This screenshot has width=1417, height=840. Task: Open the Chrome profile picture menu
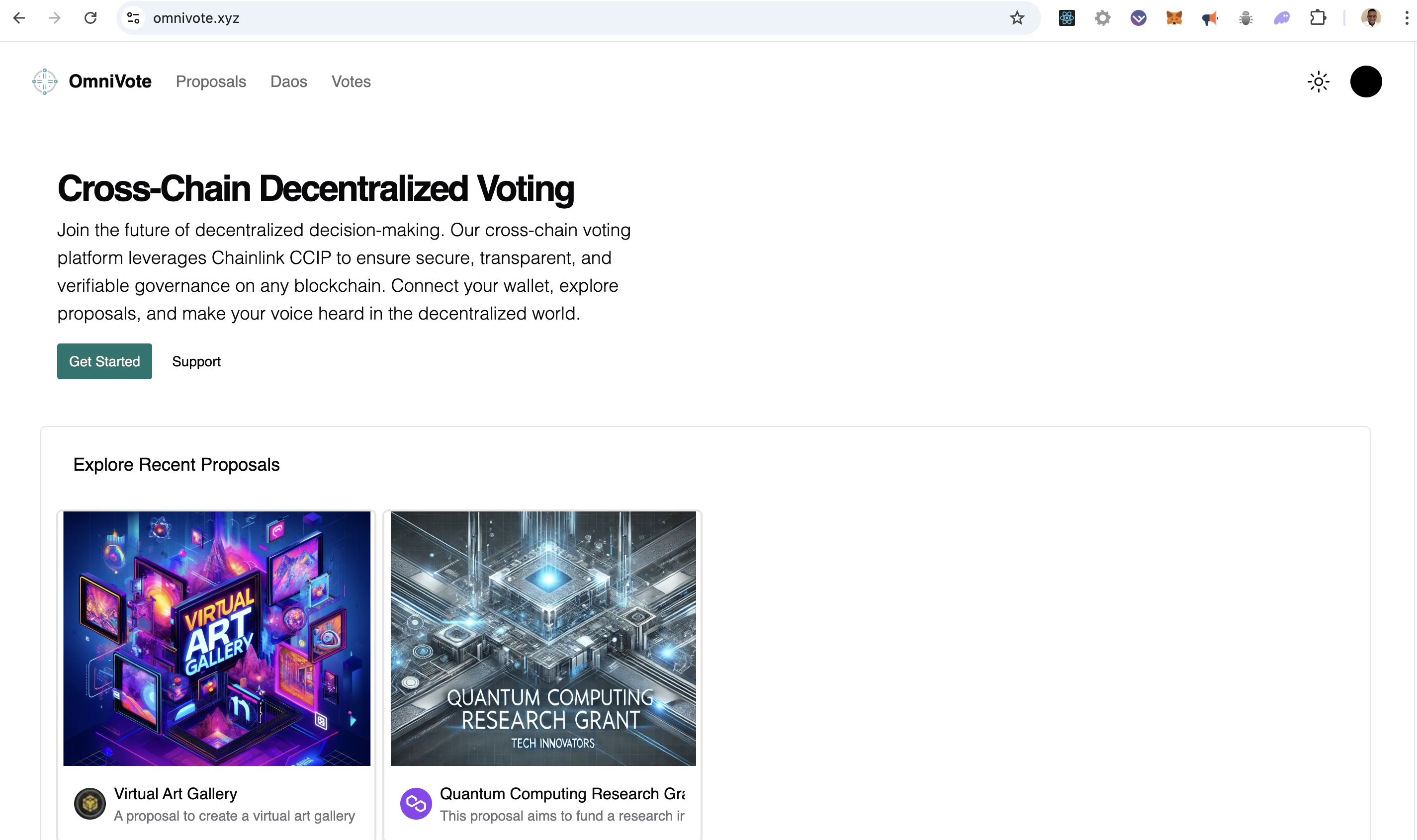tap(1371, 18)
